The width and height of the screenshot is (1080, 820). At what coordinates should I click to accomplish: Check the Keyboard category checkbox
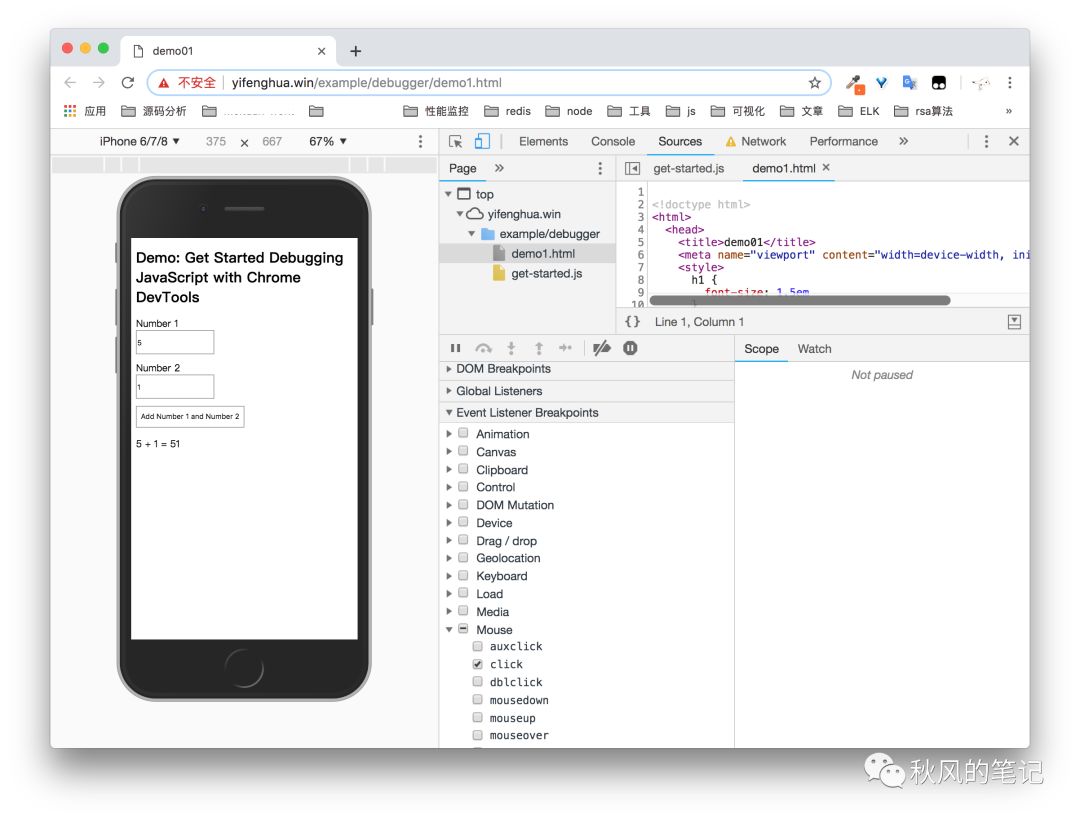tap(464, 576)
